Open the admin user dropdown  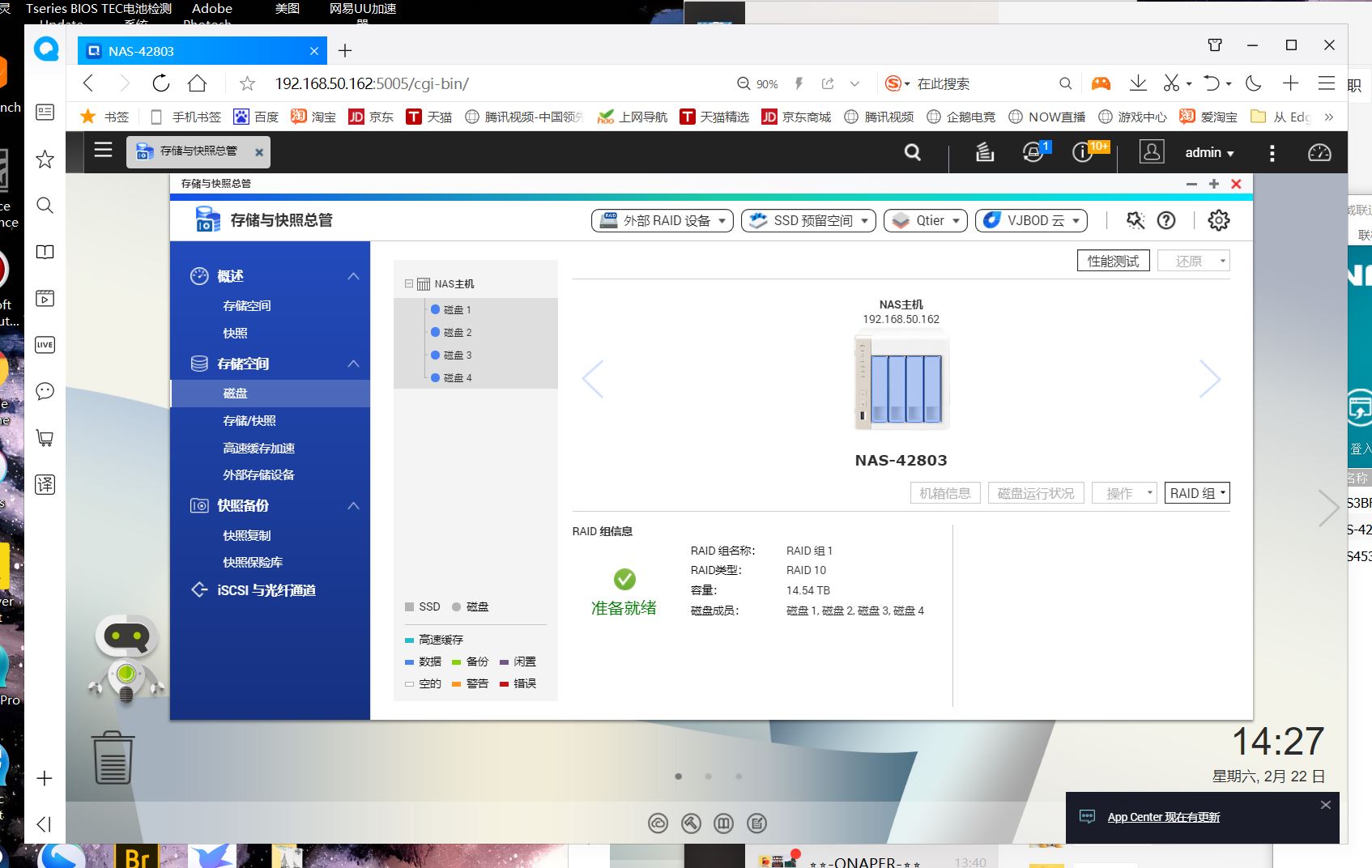pyautogui.click(x=1208, y=152)
